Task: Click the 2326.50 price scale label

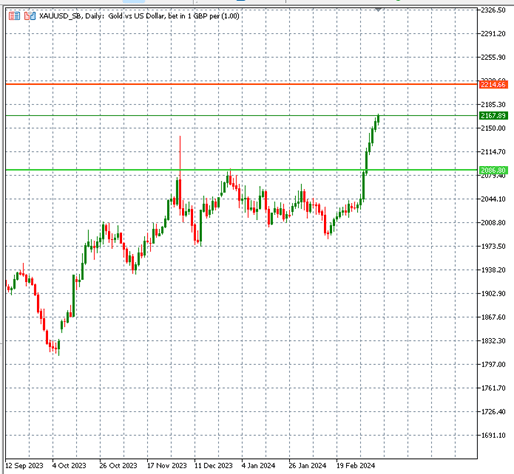Action: pos(493,10)
